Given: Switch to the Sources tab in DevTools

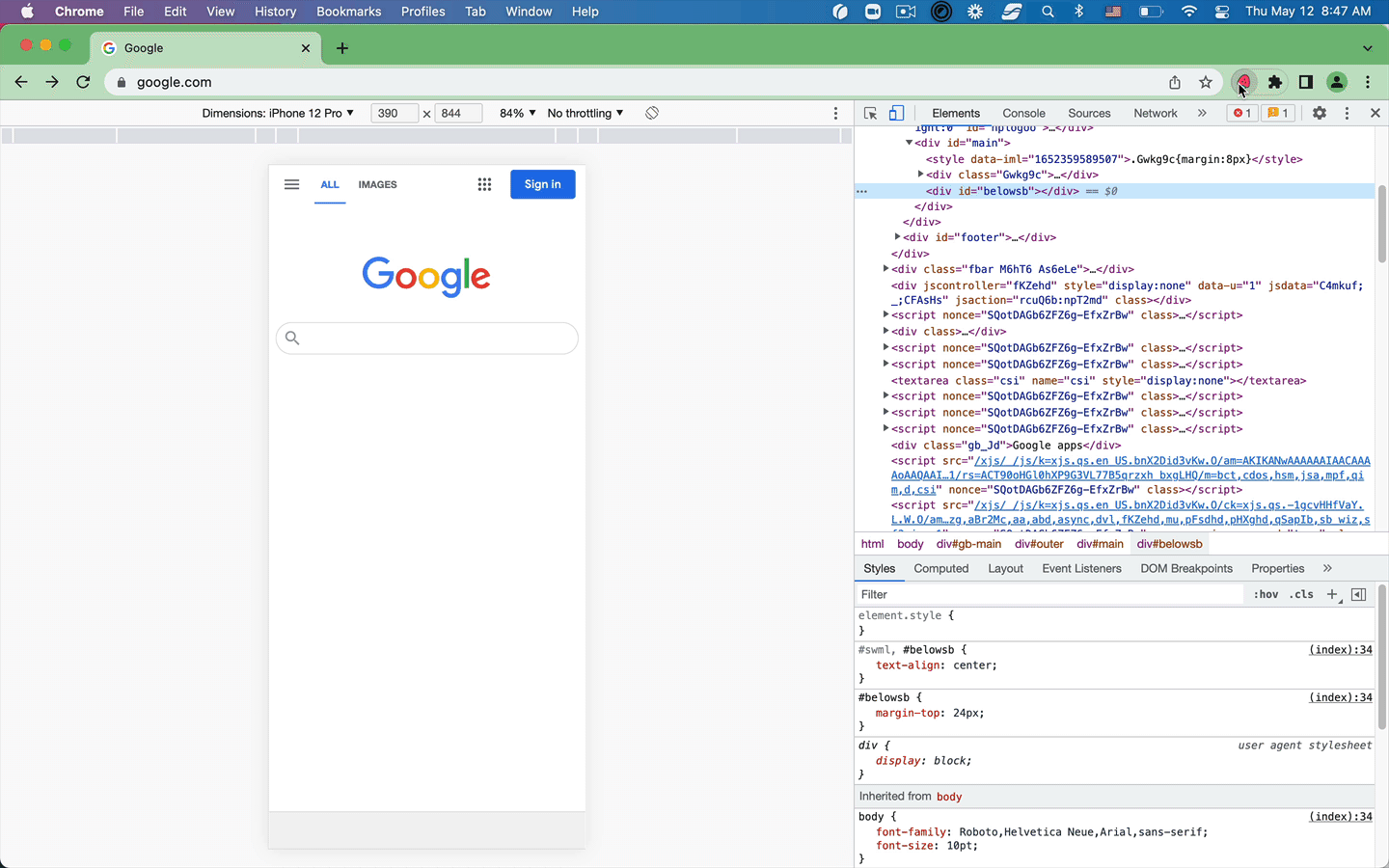Looking at the screenshot, I should point(1089,113).
